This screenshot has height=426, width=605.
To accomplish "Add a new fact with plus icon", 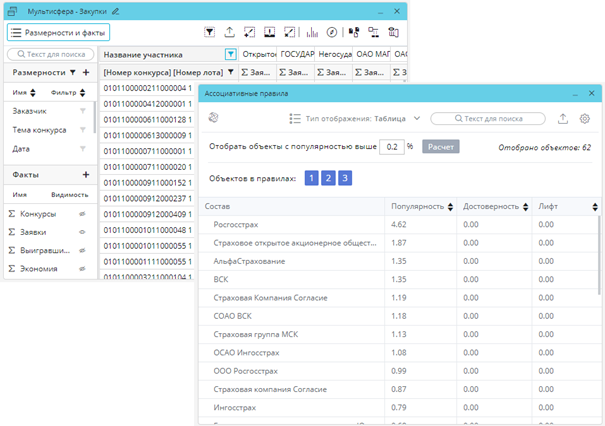I will tap(85, 175).
